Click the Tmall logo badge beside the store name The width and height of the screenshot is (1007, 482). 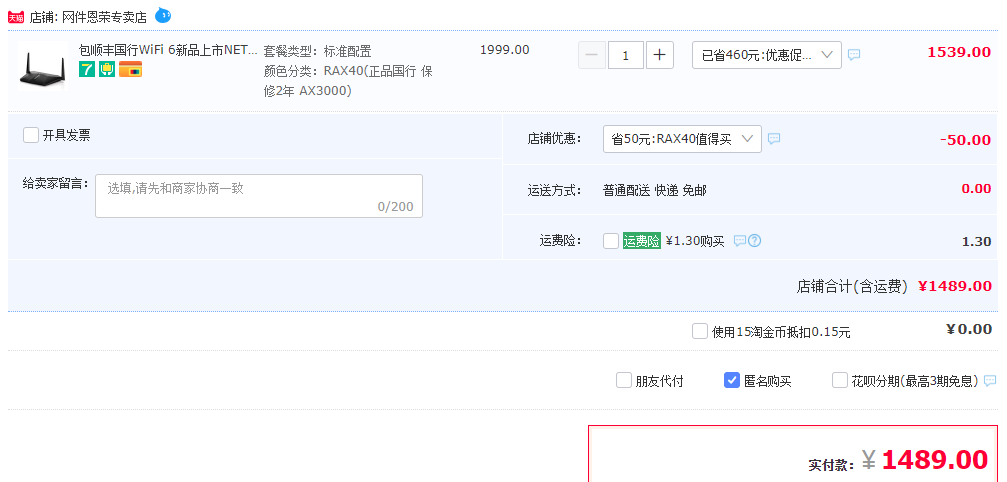click(17, 17)
